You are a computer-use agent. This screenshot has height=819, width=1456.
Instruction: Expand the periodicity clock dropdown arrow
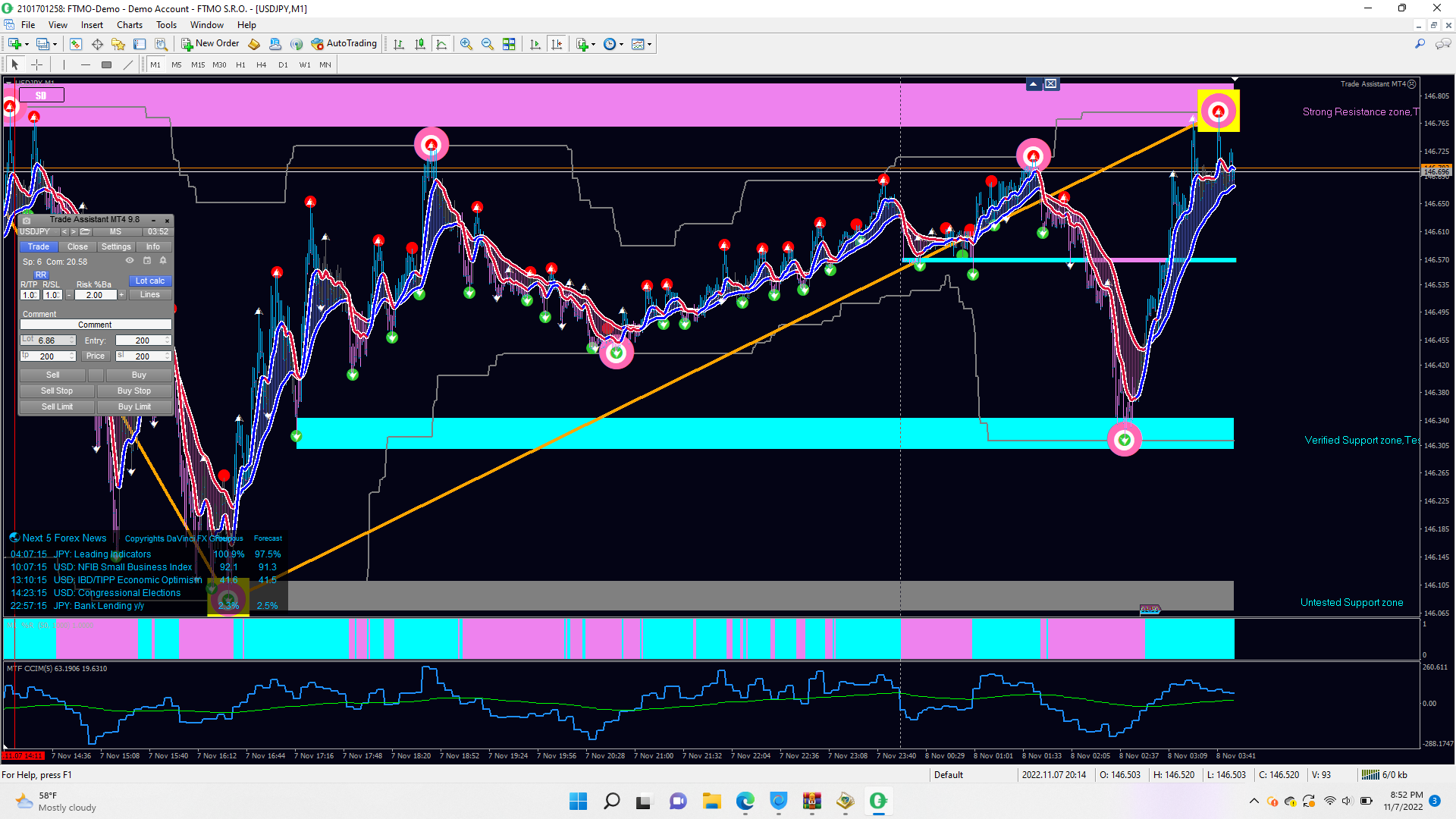pos(622,44)
